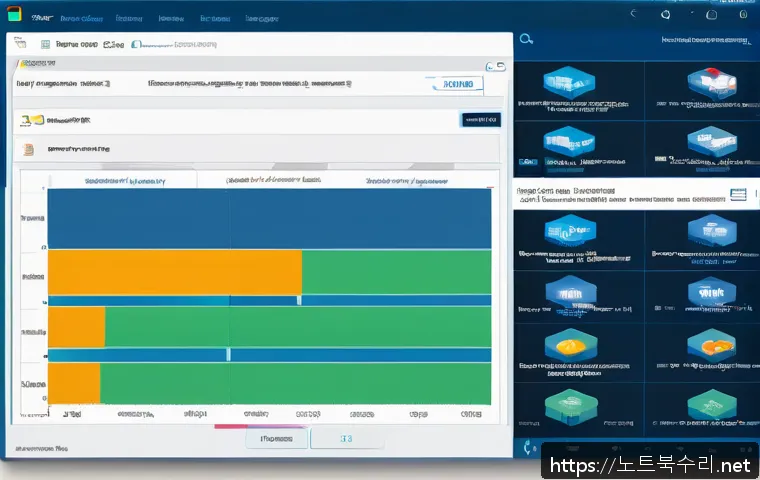Screen dimensions: 760x480
Task: Click the list view icon on highlighted white row
Action: click(x=739, y=193)
